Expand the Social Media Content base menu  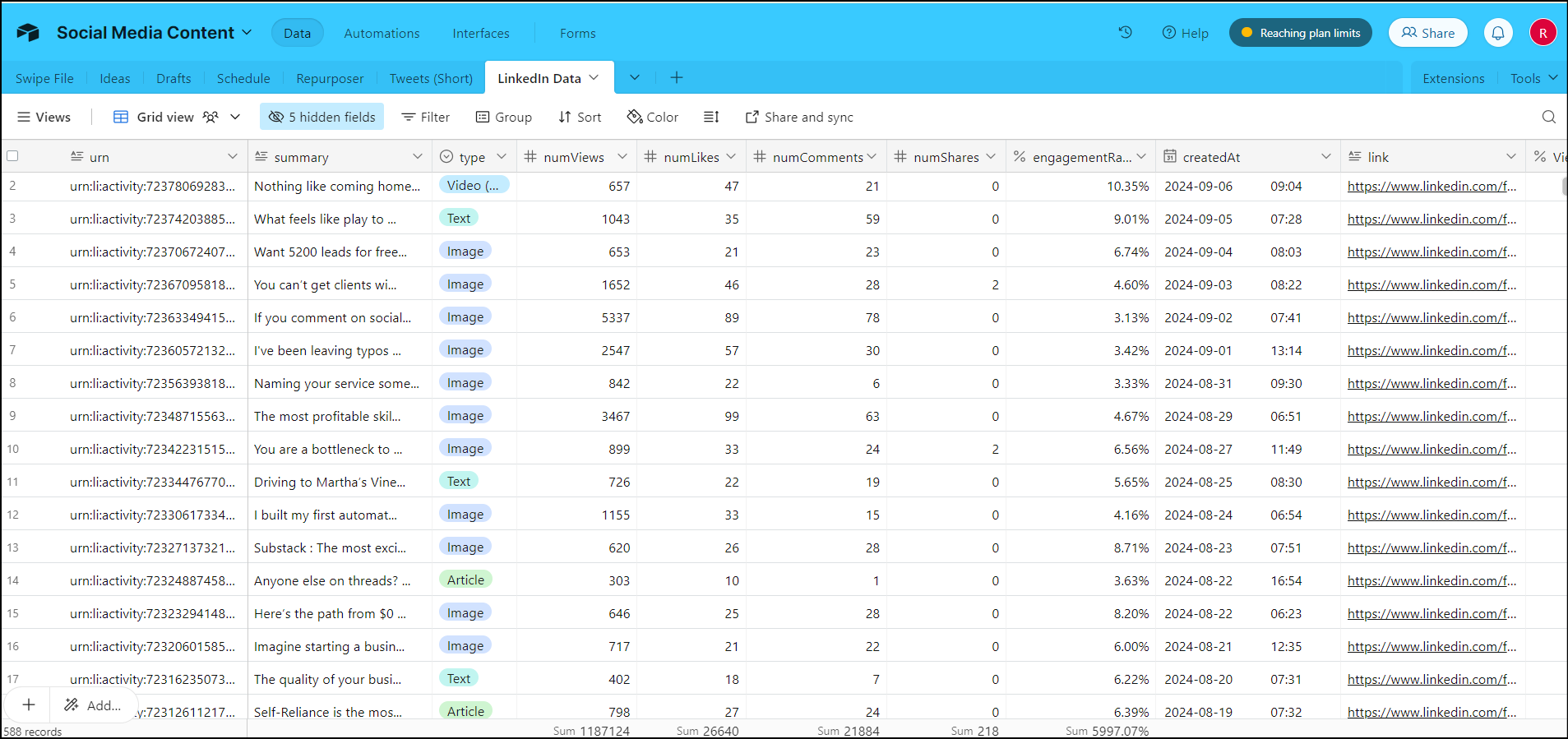coord(246,33)
